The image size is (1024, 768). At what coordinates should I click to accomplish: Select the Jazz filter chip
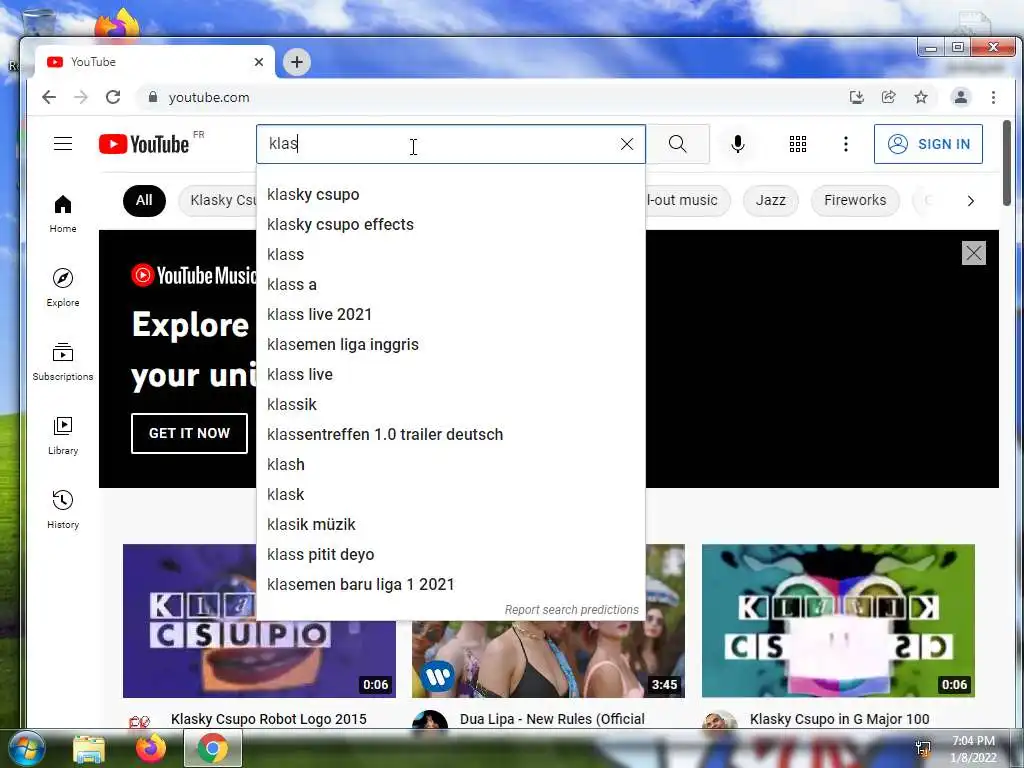pyautogui.click(x=771, y=200)
